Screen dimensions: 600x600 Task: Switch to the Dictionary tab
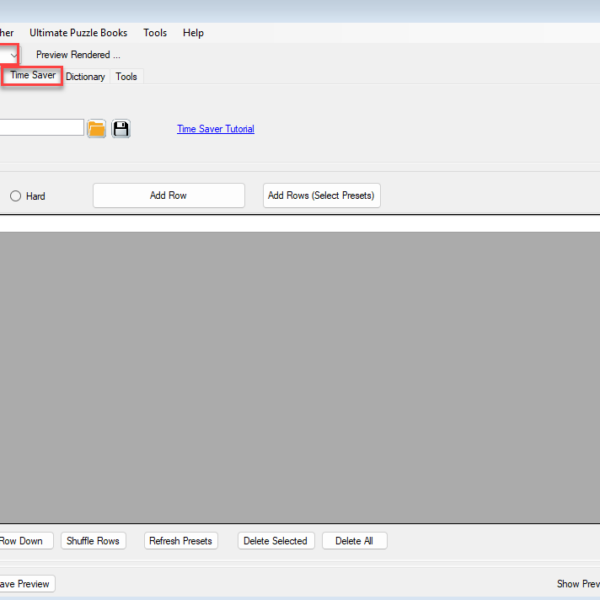[85, 77]
